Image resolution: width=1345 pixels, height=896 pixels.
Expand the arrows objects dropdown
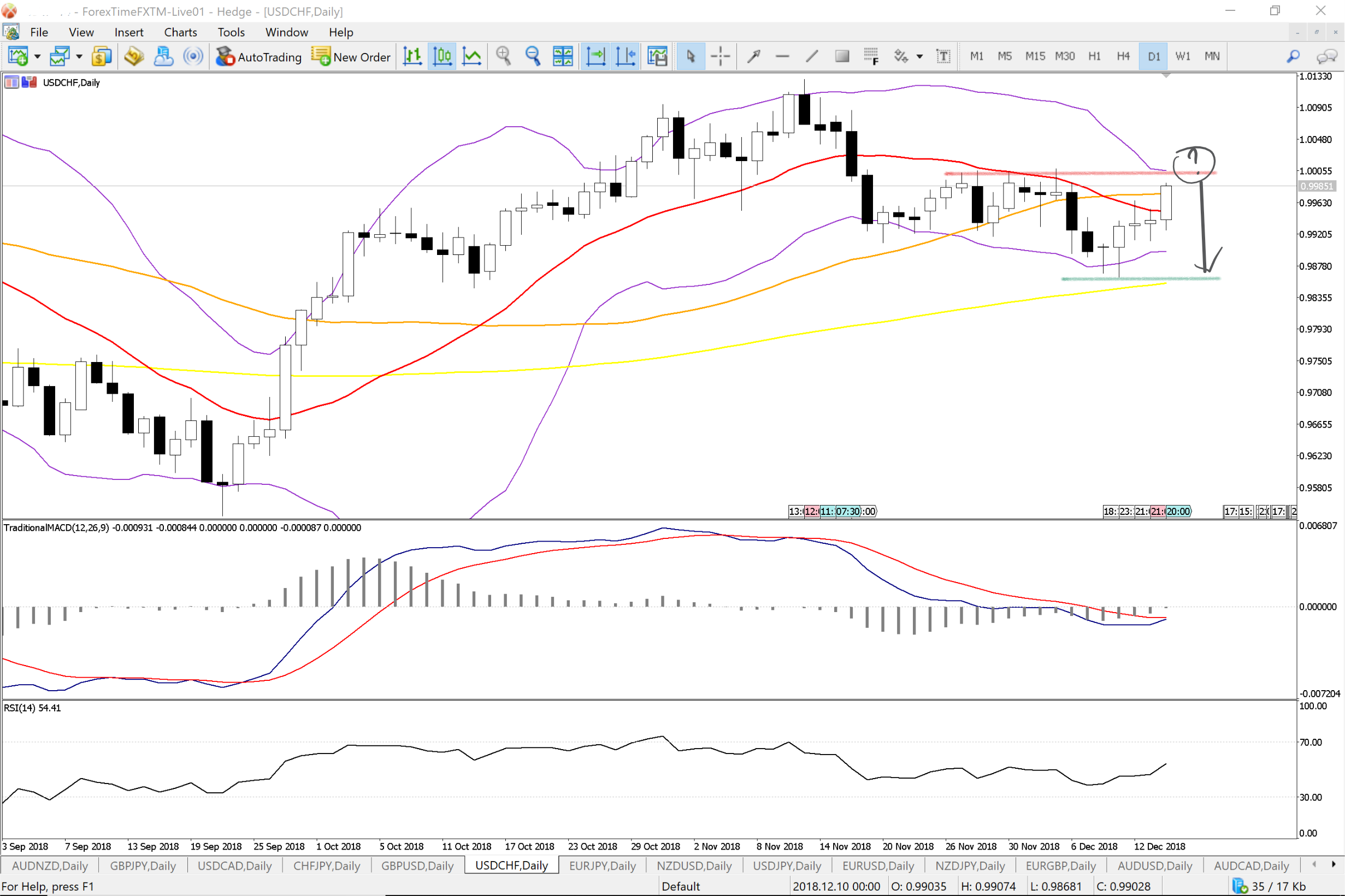pos(920,56)
